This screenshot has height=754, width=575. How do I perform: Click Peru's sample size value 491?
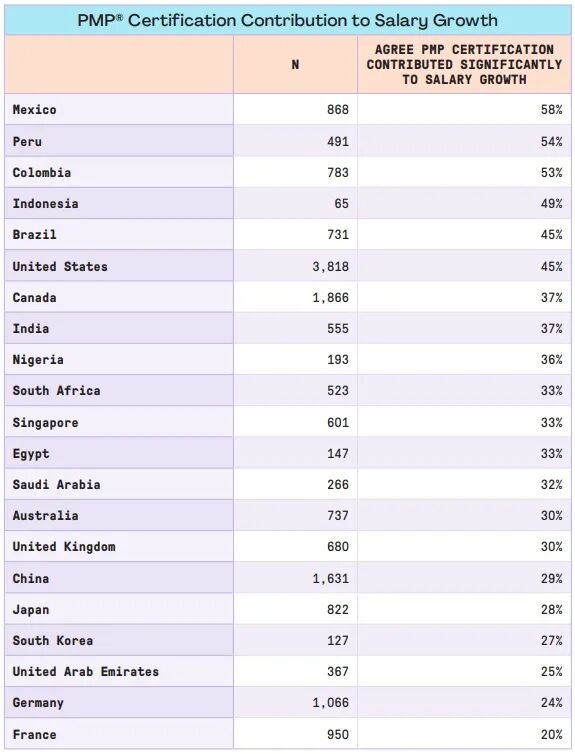(x=338, y=141)
